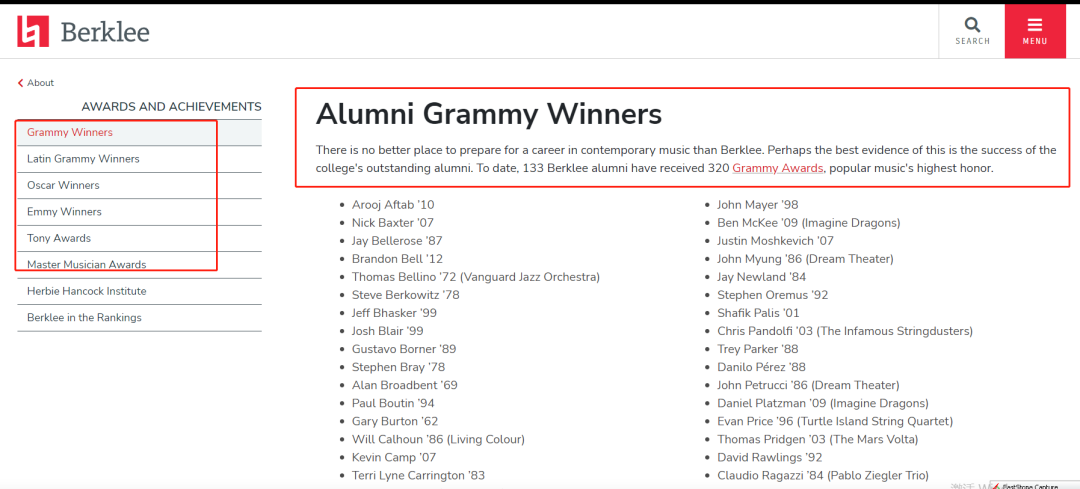Click the Alumni Grammy Winners heading

489,114
